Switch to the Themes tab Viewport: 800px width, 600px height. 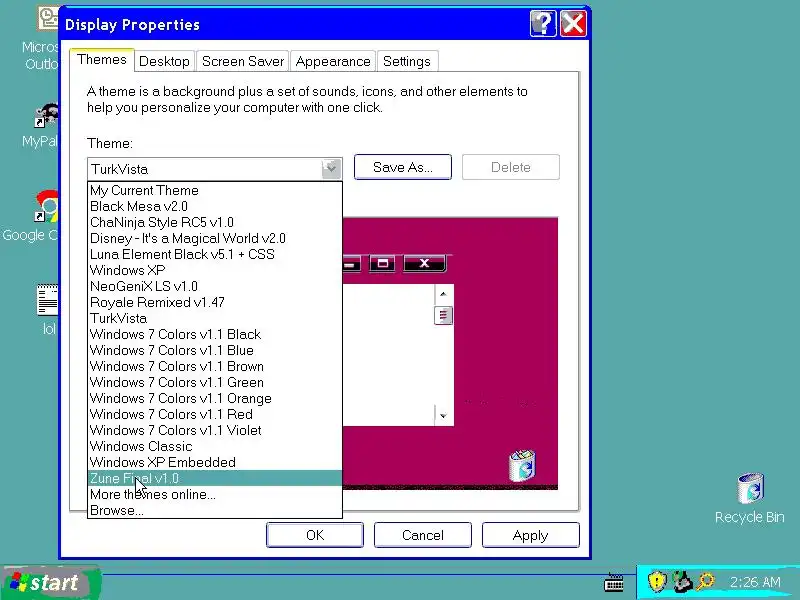(x=102, y=60)
